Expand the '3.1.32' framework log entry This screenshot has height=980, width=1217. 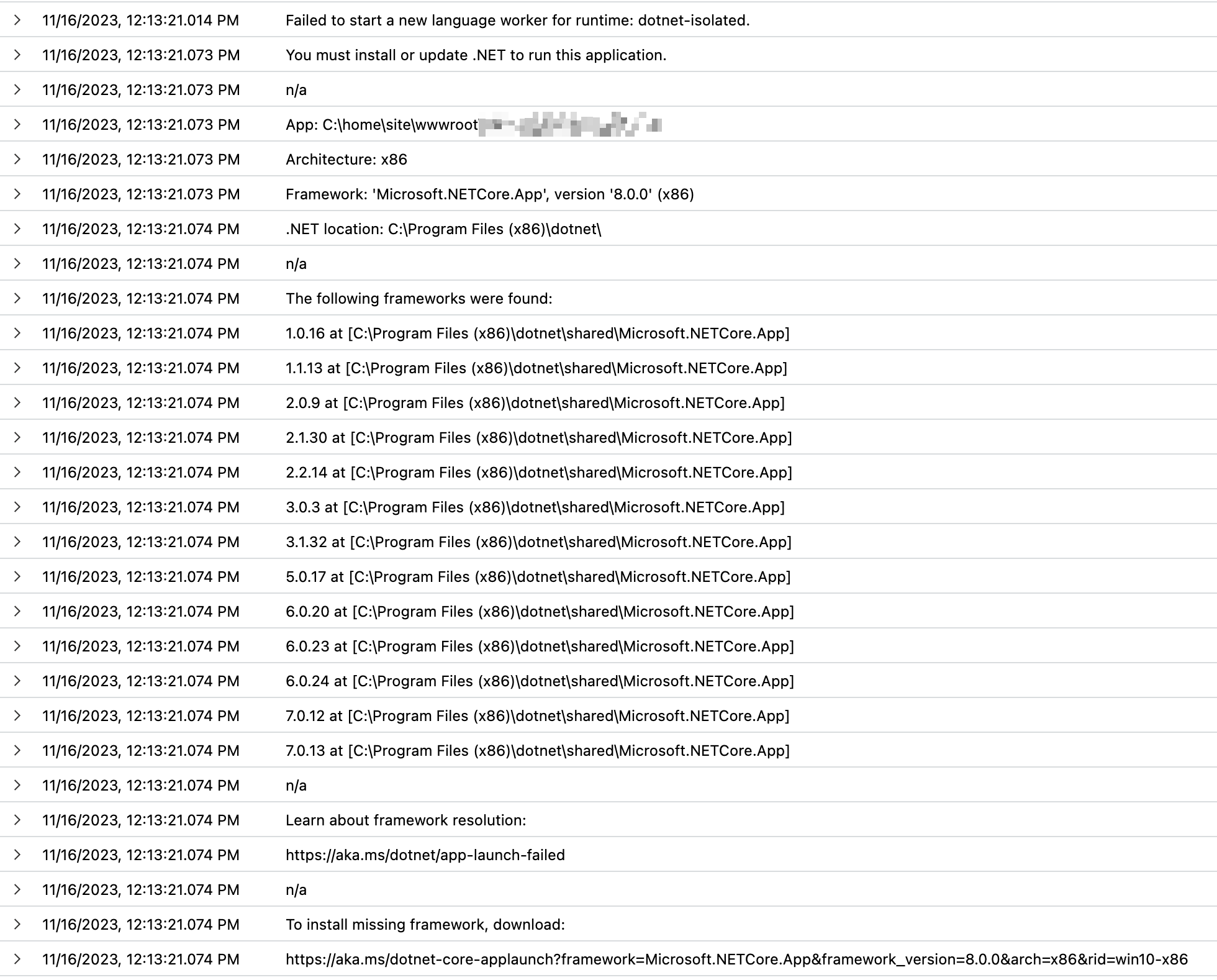(17, 542)
